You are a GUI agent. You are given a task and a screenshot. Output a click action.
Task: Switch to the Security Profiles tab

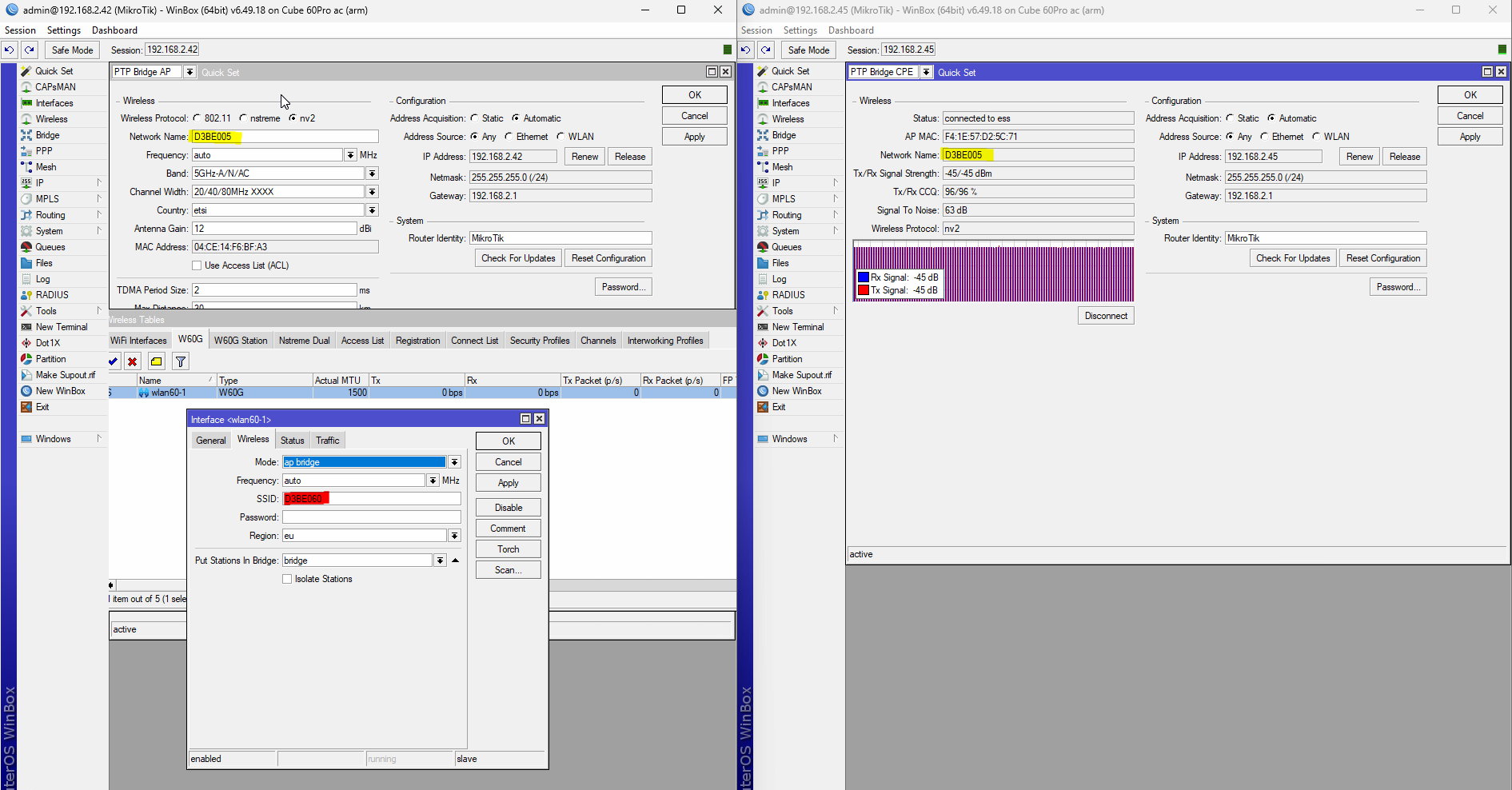point(540,341)
